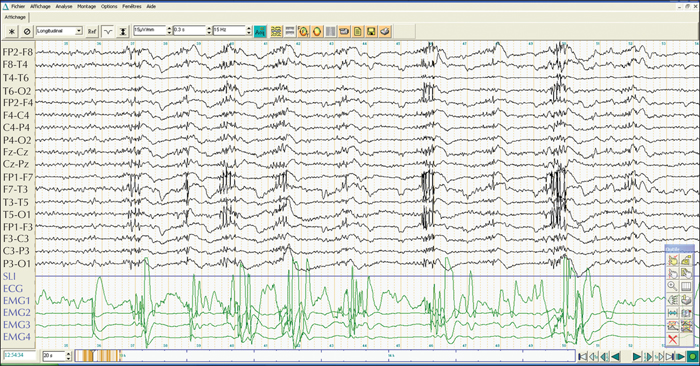Click the asterisk toolbar button

click(11, 31)
